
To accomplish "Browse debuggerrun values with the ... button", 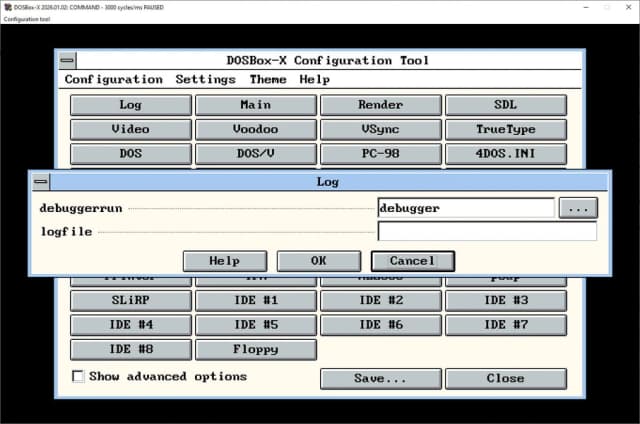I will (578, 208).
